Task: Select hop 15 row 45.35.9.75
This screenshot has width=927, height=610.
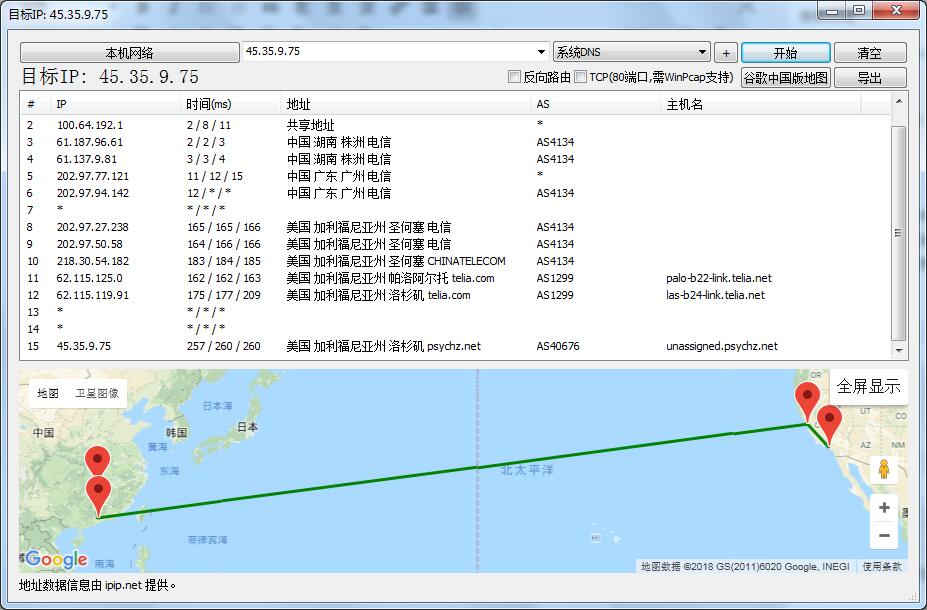Action: click(x=400, y=346)
